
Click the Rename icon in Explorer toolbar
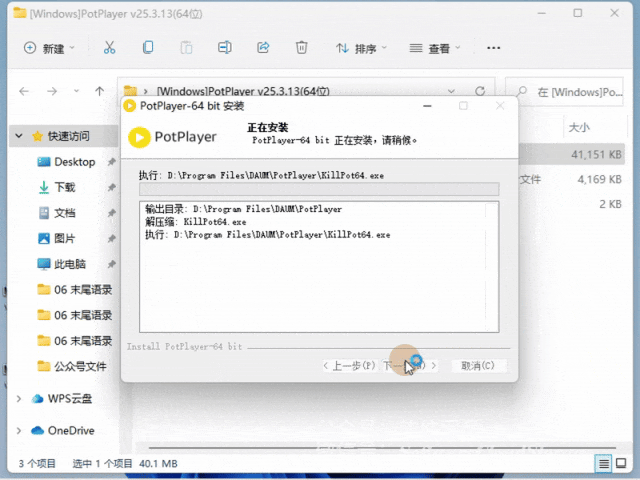(224, 48)
